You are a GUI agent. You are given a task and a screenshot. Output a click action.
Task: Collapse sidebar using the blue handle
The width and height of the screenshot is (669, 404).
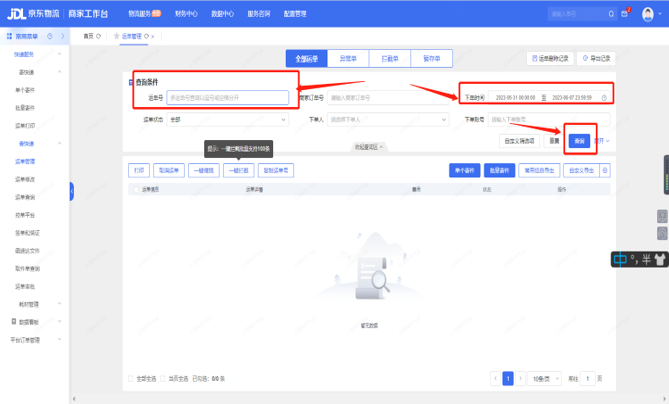pos(72,191)
